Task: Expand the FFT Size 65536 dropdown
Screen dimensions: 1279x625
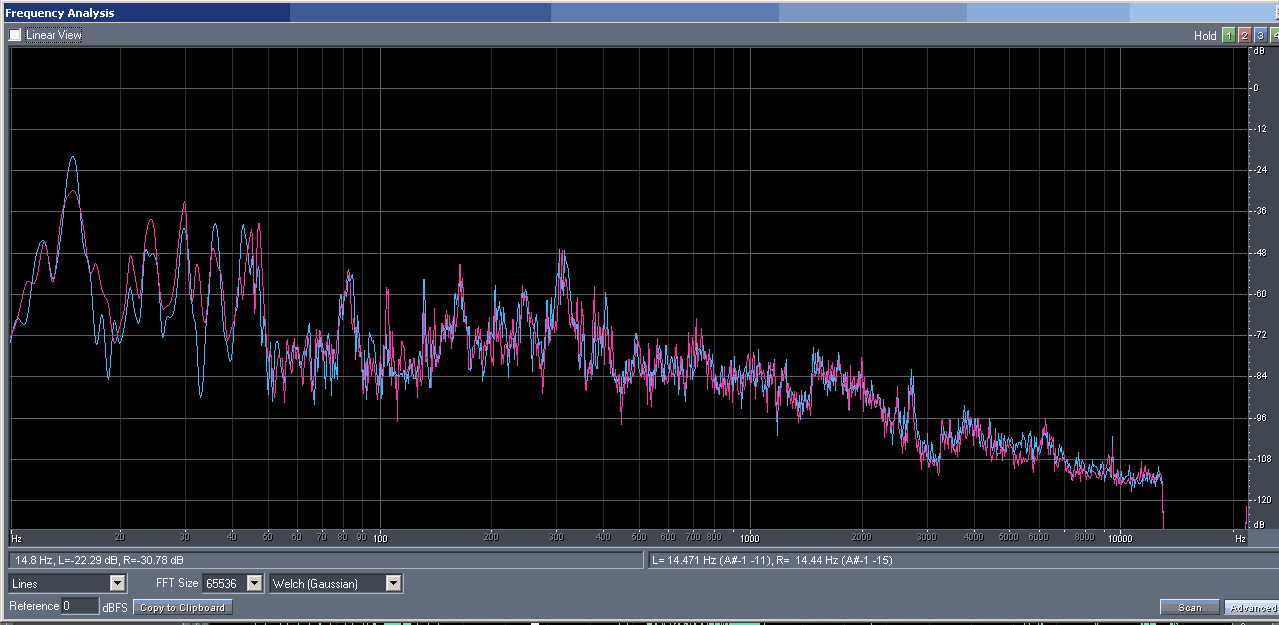Action: pos(254,583)
